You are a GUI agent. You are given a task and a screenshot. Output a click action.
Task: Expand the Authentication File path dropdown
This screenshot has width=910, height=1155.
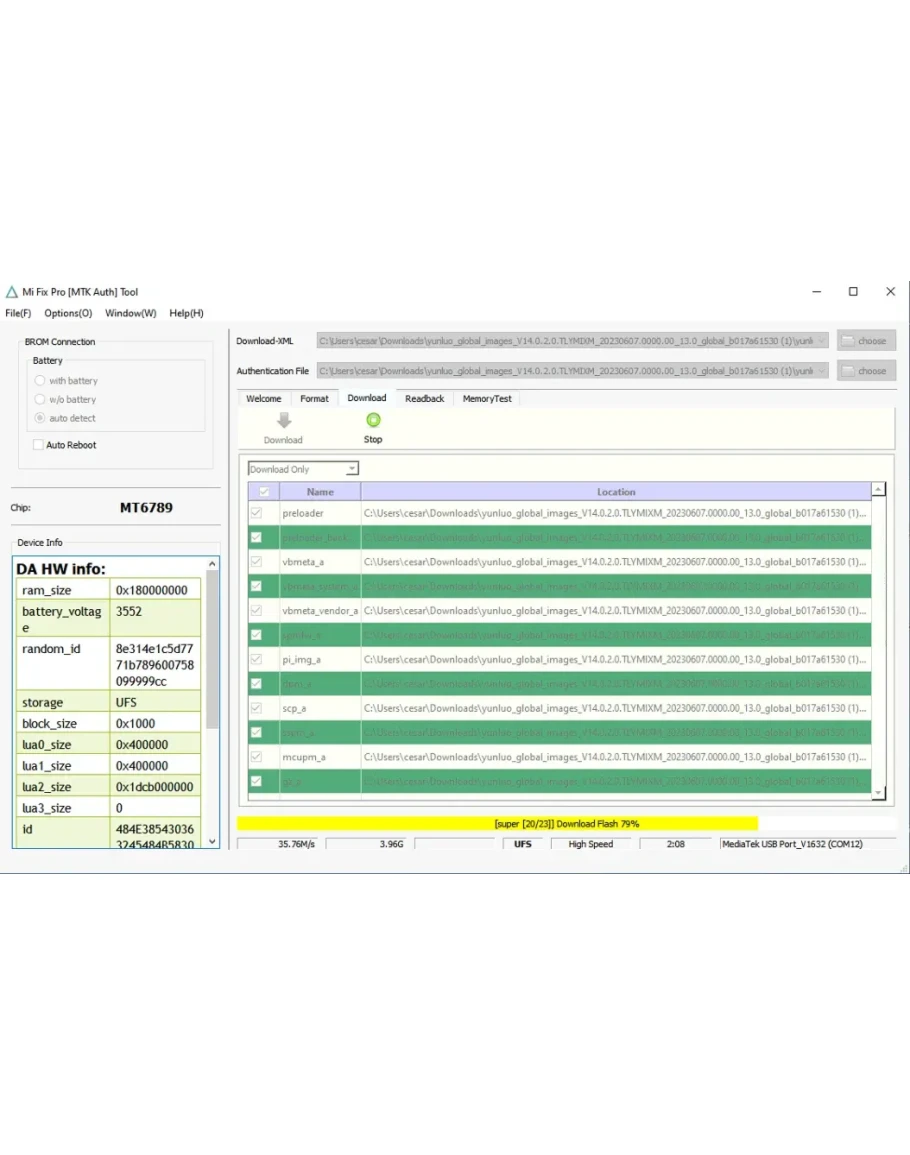click(x=822, y=371)
